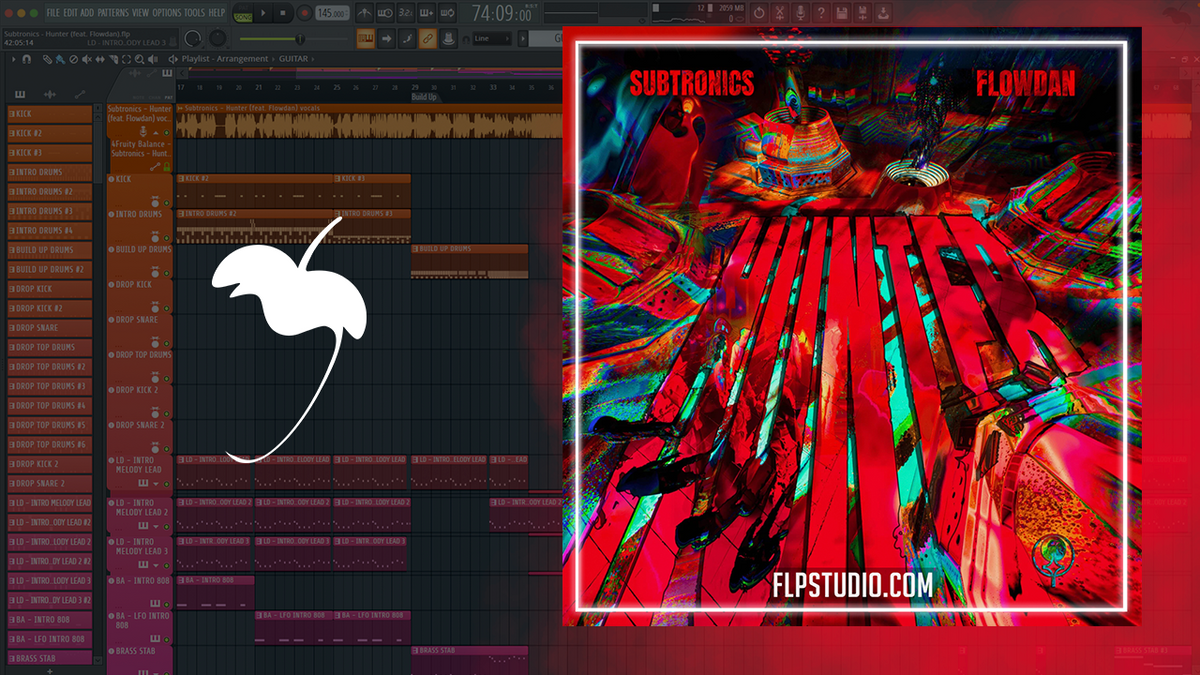The height and width of the screenshot is (675, 1200).
Task: Select the magnet snap icon in playlist toolbar
Action: point(27,59)
